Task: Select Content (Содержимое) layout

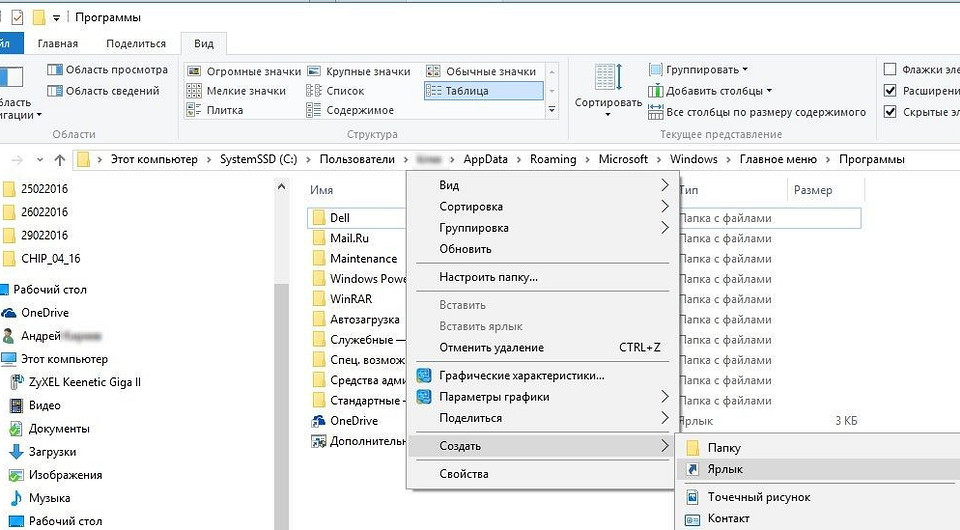Action: coord(350,110)
